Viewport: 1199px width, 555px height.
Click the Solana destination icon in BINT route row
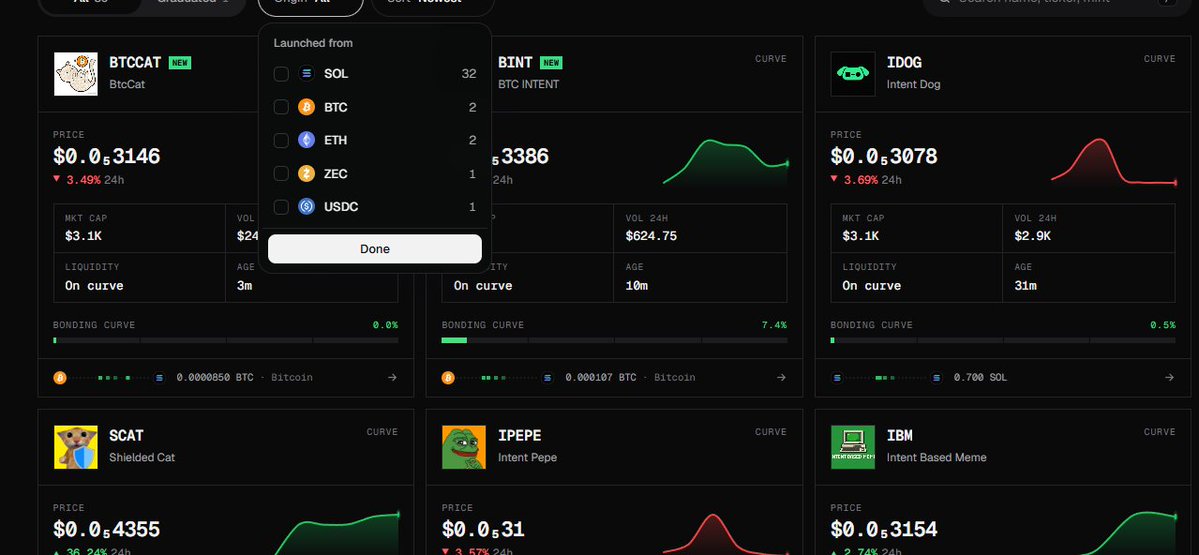point(548,378)
